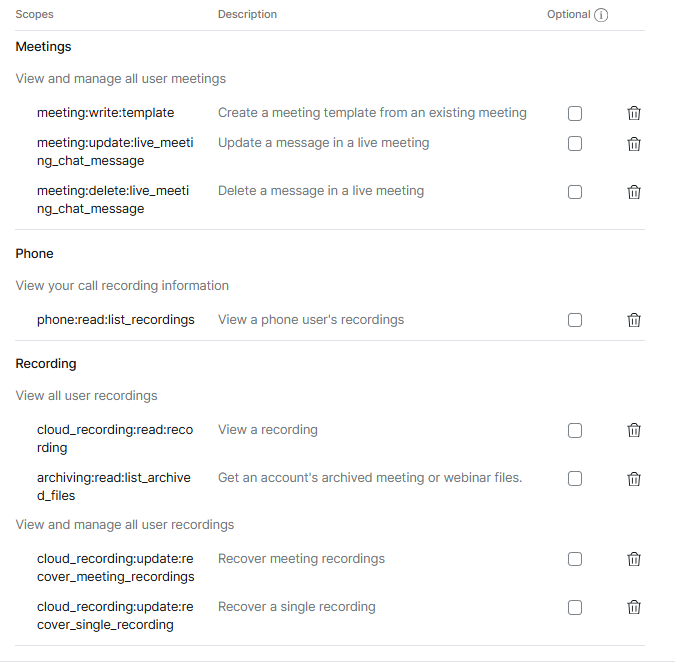Enable optional for 'View a recording' scope
Screen dimensions: 675x663
(575, 430)
